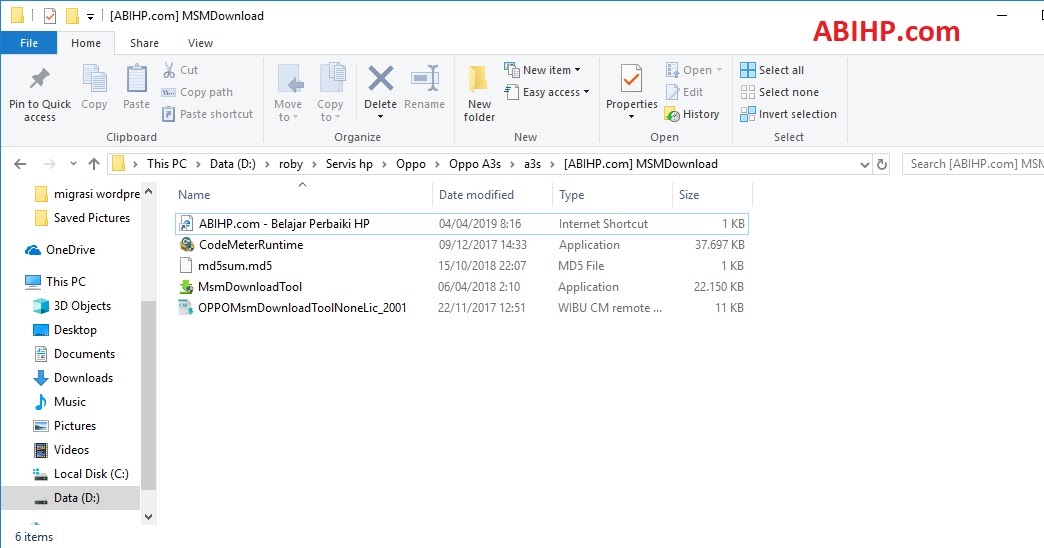Click Servis hp in address path
Viewport: 1044px width, 548px height.
click(x=349, y=164)
